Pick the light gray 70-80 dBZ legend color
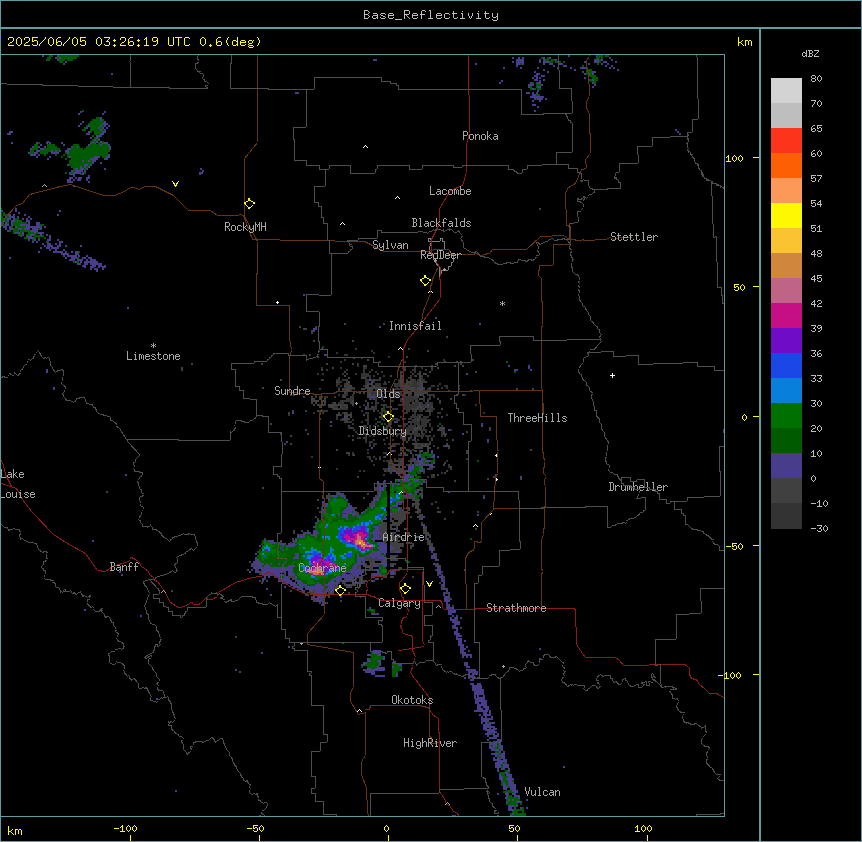This screenshot has width=862, height=842. coord(786,91)
